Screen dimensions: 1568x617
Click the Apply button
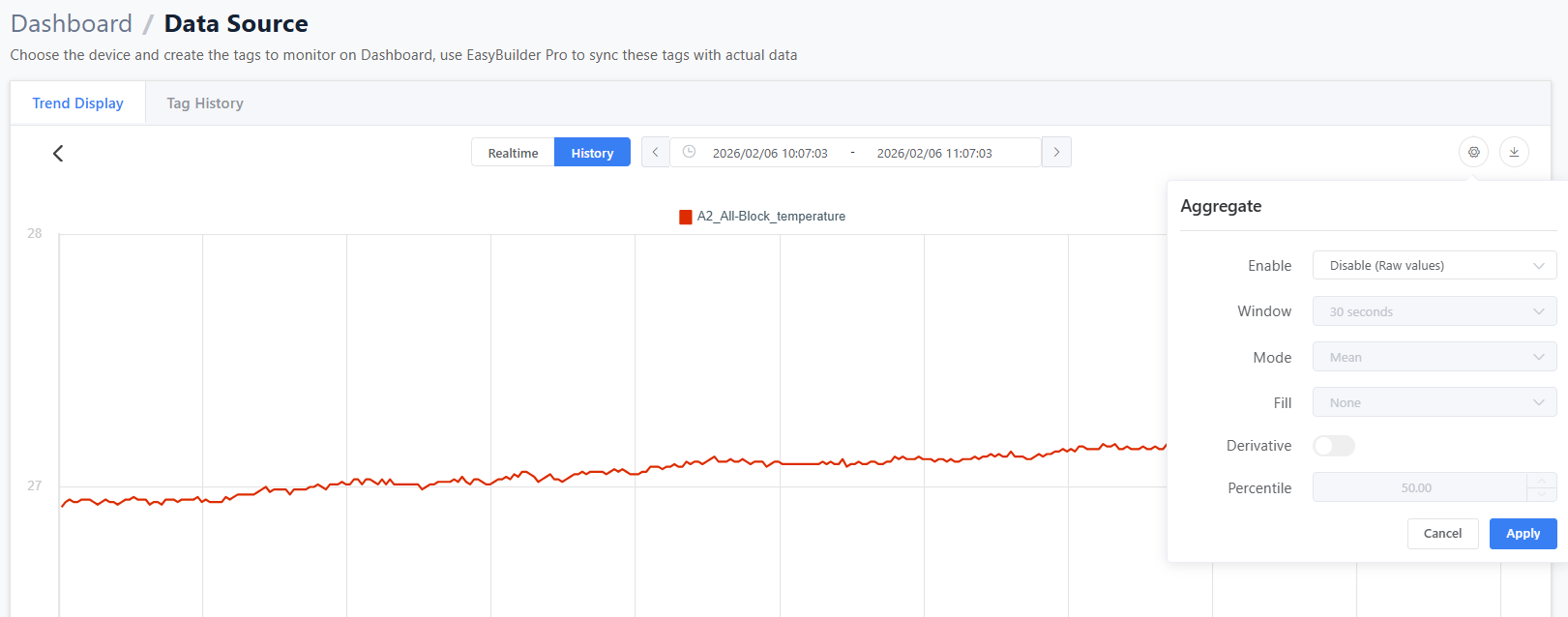coord(1523,534)
